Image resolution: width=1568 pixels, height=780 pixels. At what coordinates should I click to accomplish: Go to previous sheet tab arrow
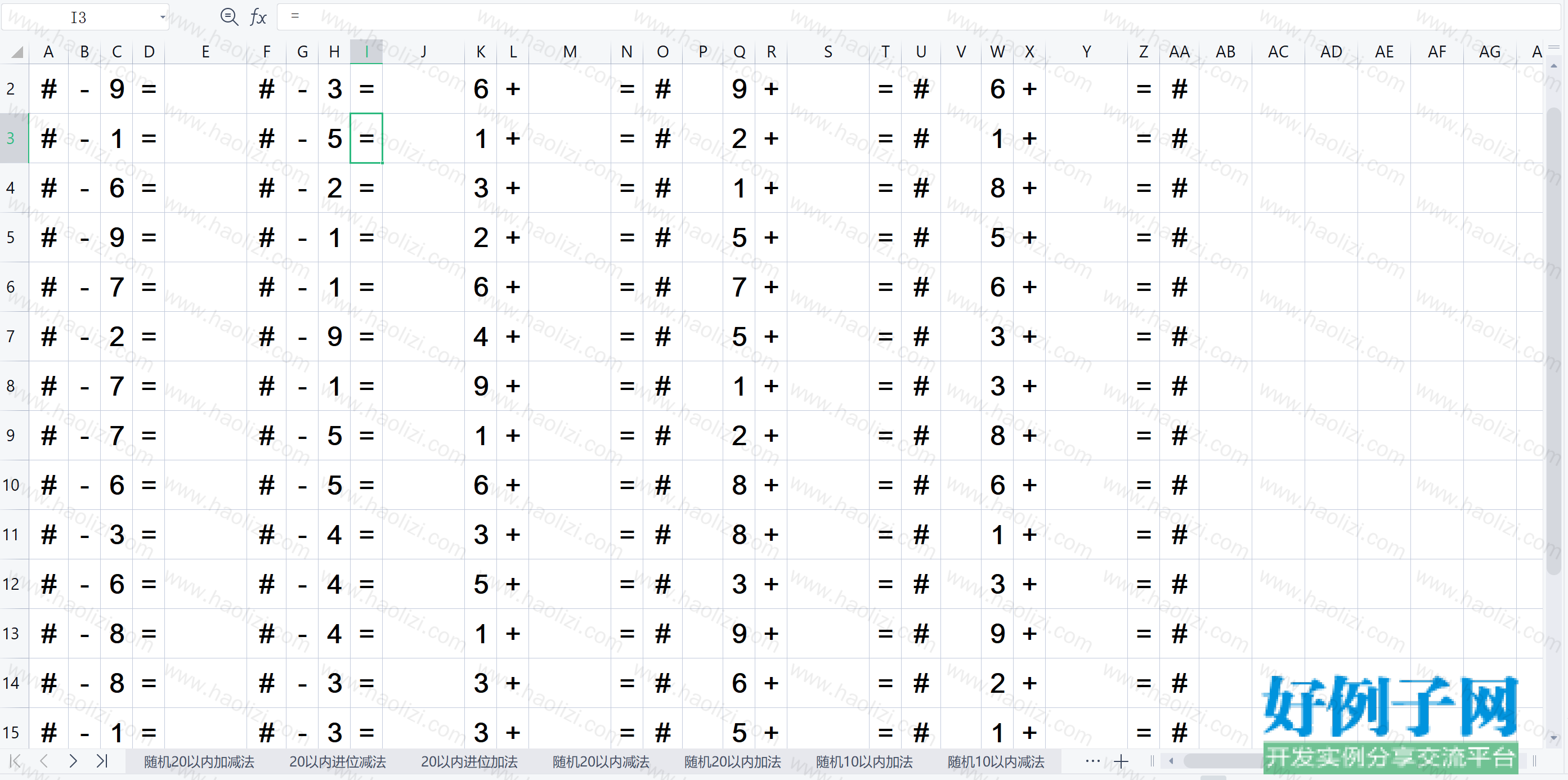pyautogui.click(x=44, y=760)
